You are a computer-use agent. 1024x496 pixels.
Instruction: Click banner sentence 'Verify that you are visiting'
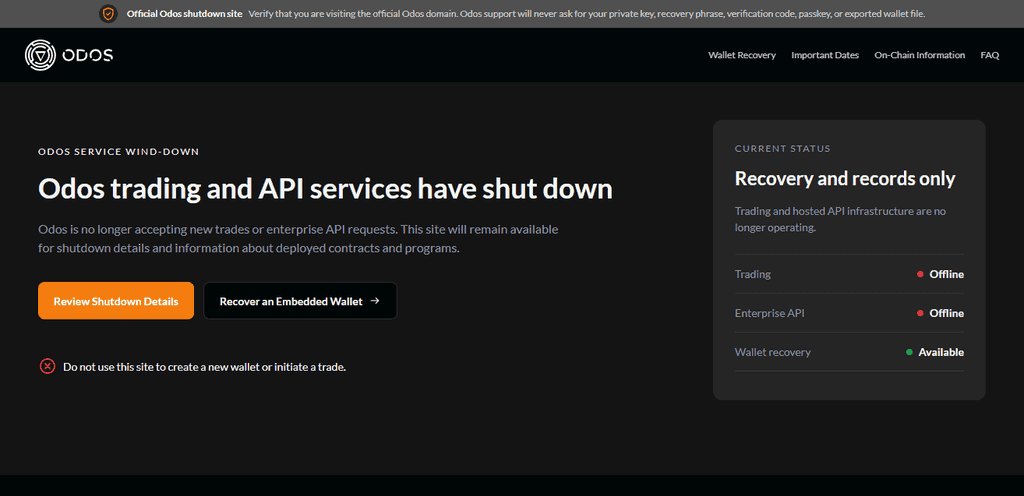point(586,14)
